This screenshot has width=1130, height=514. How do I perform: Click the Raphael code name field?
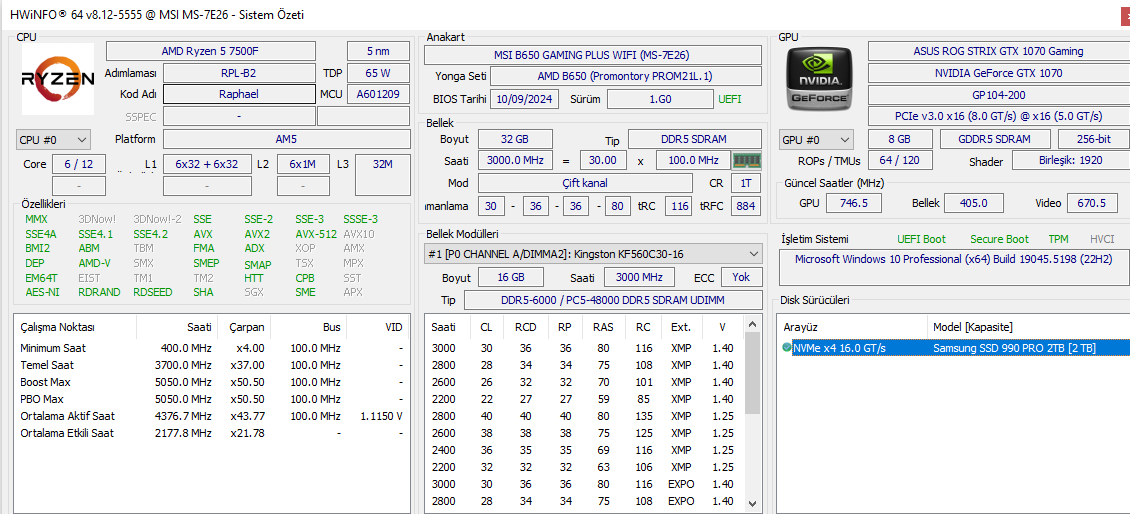point(238,94)
